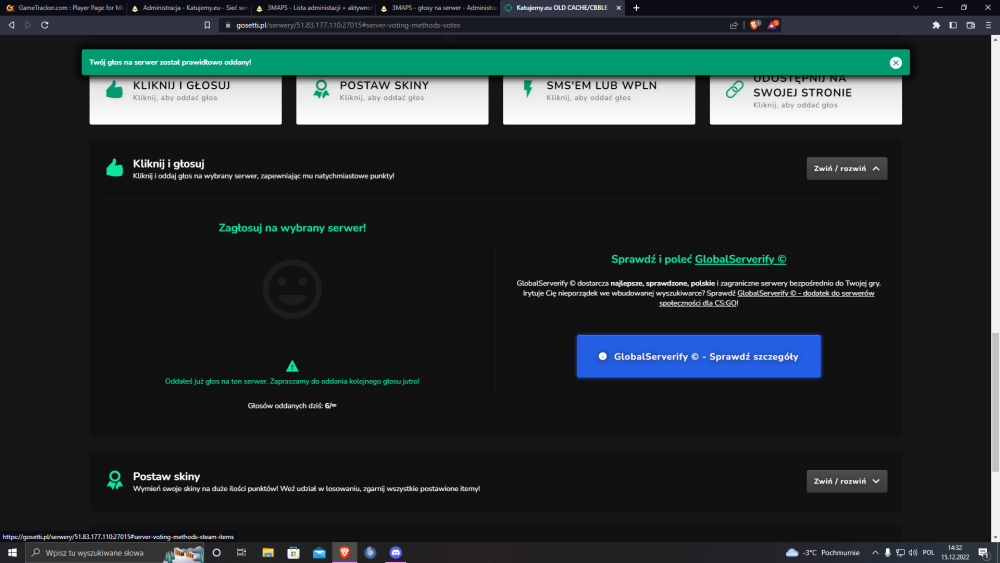Close the green vote success notification

(895, 62)
